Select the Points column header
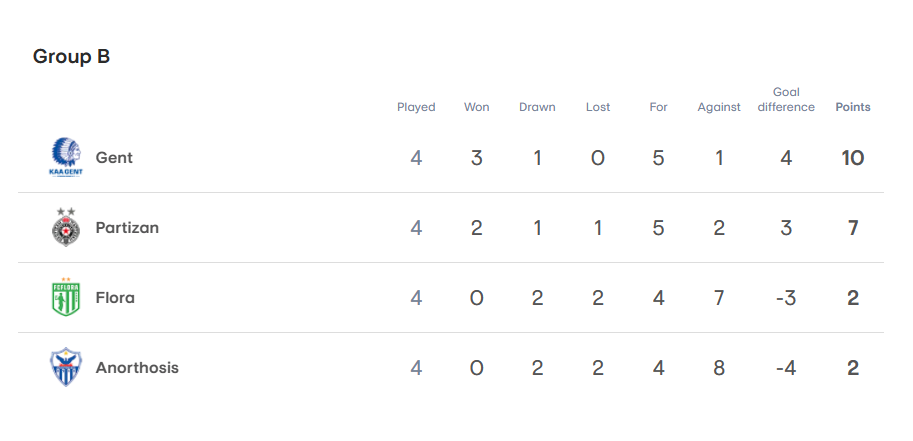Image resolution: width=913 pixels, height=441 pixels. pyautogui.click(x=853, y=107)
